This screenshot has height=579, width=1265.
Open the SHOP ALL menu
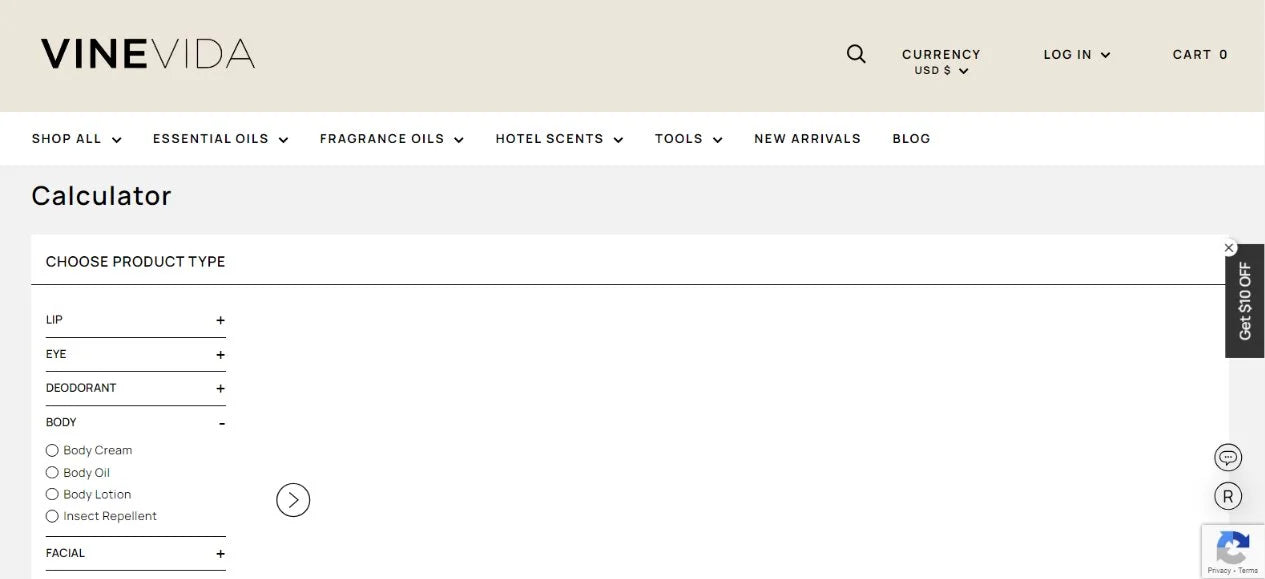click(77, 139)
